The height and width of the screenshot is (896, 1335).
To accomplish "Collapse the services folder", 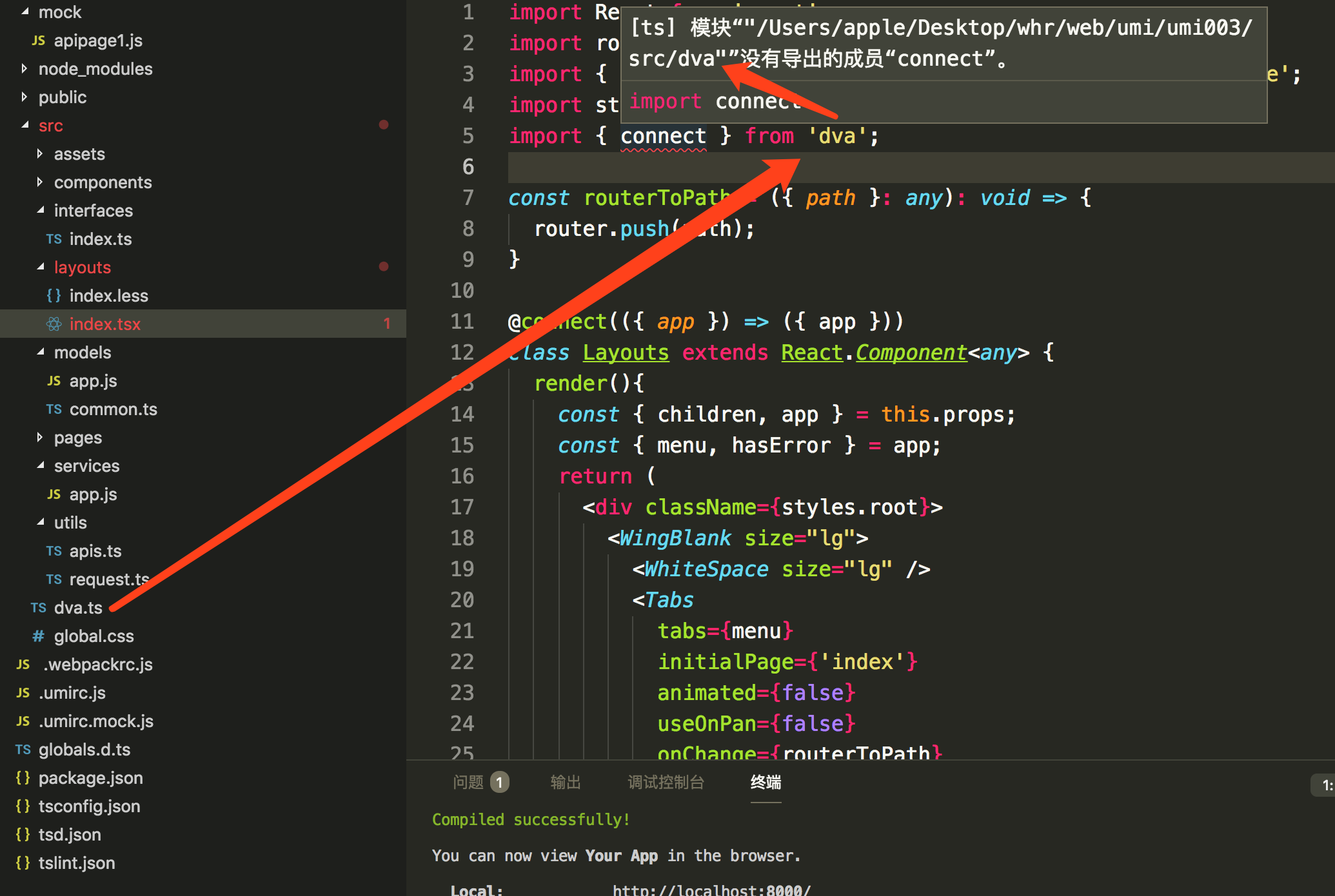I will 40,465.
